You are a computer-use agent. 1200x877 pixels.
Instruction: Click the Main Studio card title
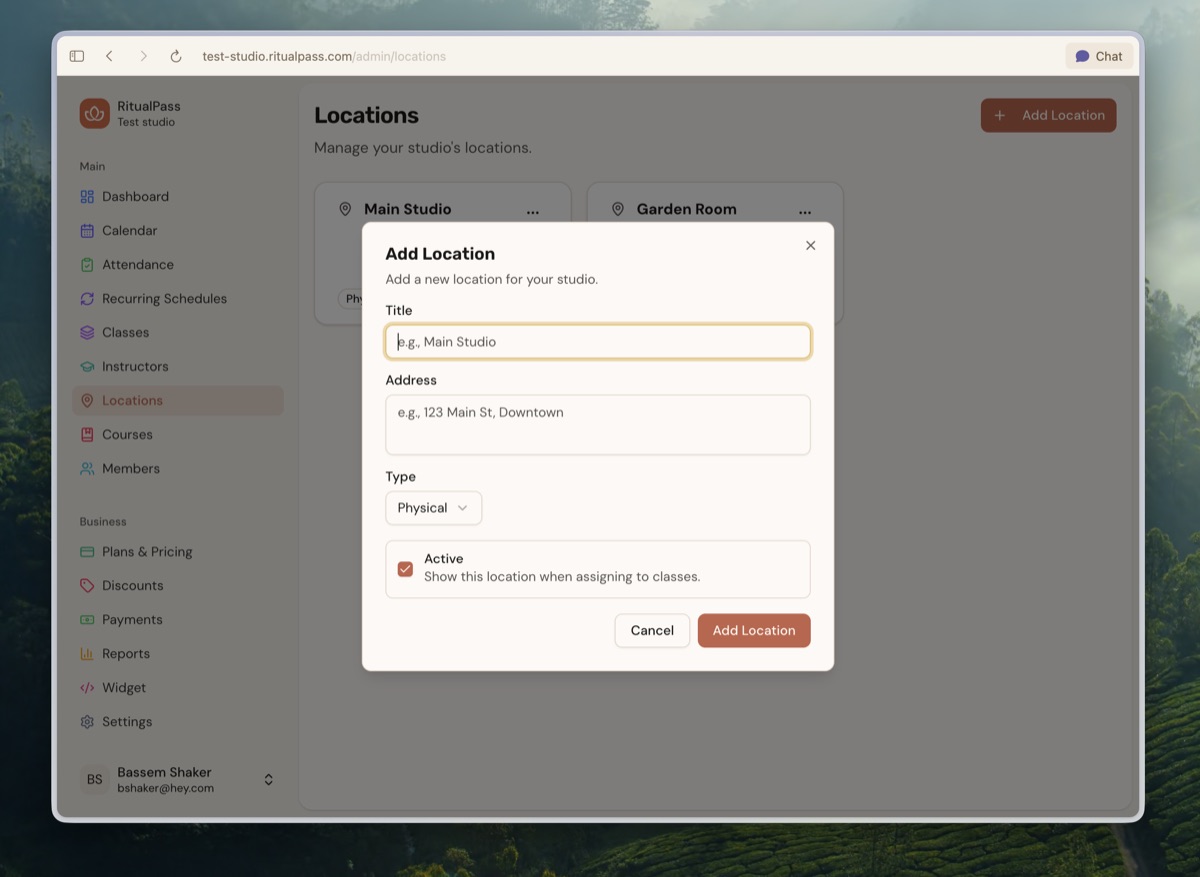click(x=408, y=209)
